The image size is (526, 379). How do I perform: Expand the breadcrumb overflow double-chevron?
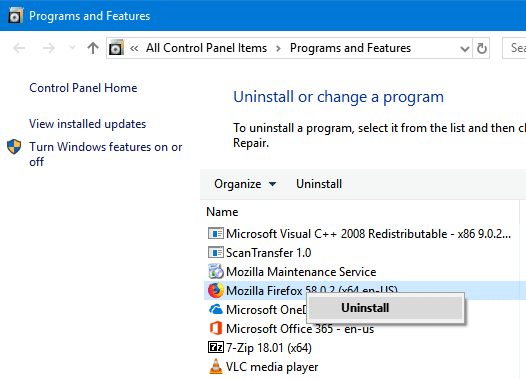[x=134, y=49]
